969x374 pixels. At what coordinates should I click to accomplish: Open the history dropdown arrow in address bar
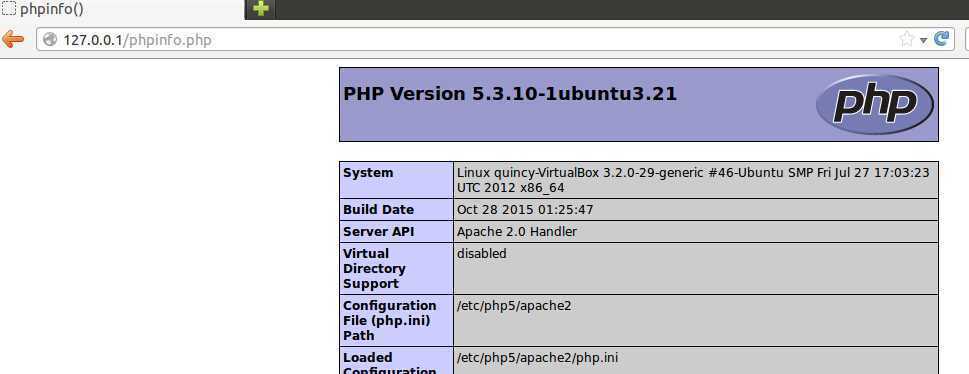click(923, 40)
